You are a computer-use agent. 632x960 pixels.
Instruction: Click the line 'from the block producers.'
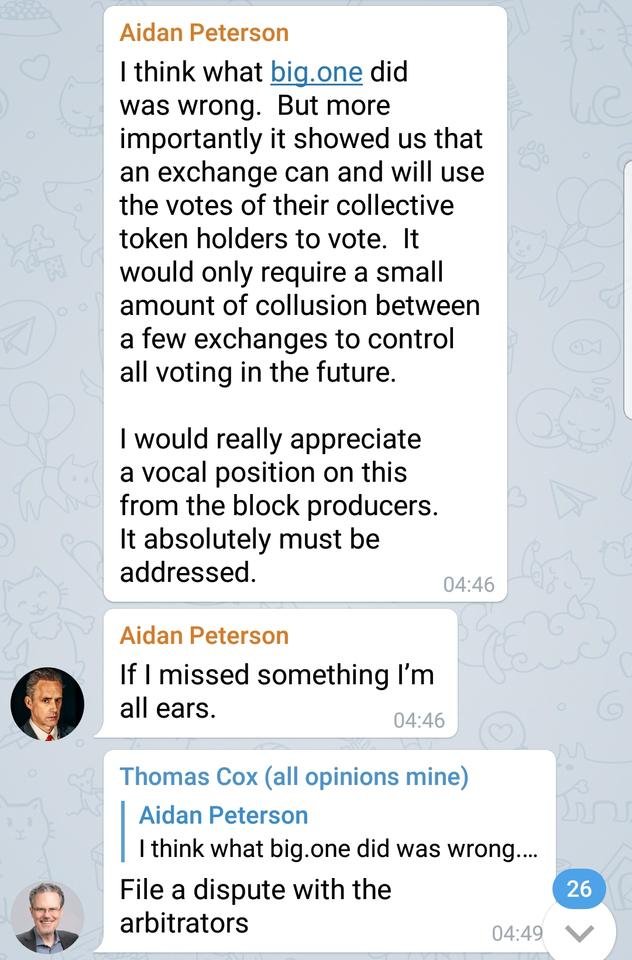point(279,505)
